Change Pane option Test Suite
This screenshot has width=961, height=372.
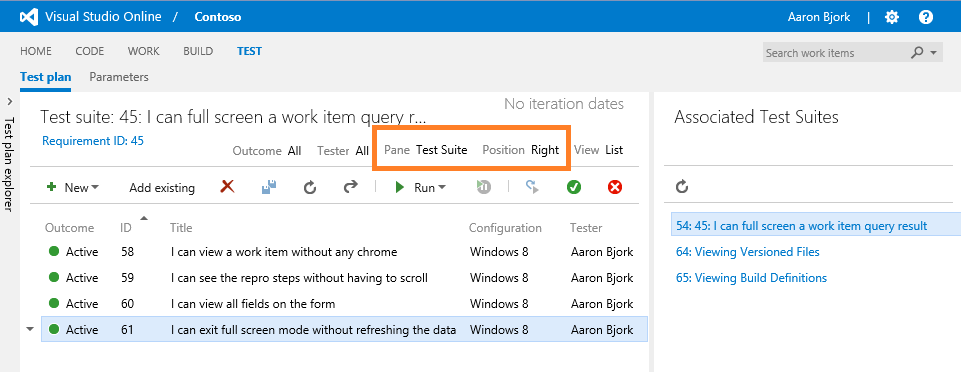pyautogui.click(x=441, y=150)
